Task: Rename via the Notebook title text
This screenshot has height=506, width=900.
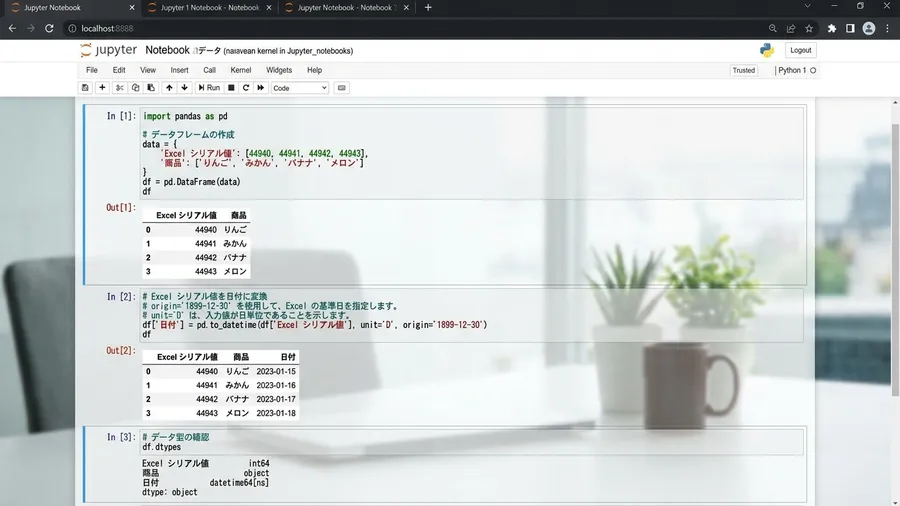Action: [167, 50]
